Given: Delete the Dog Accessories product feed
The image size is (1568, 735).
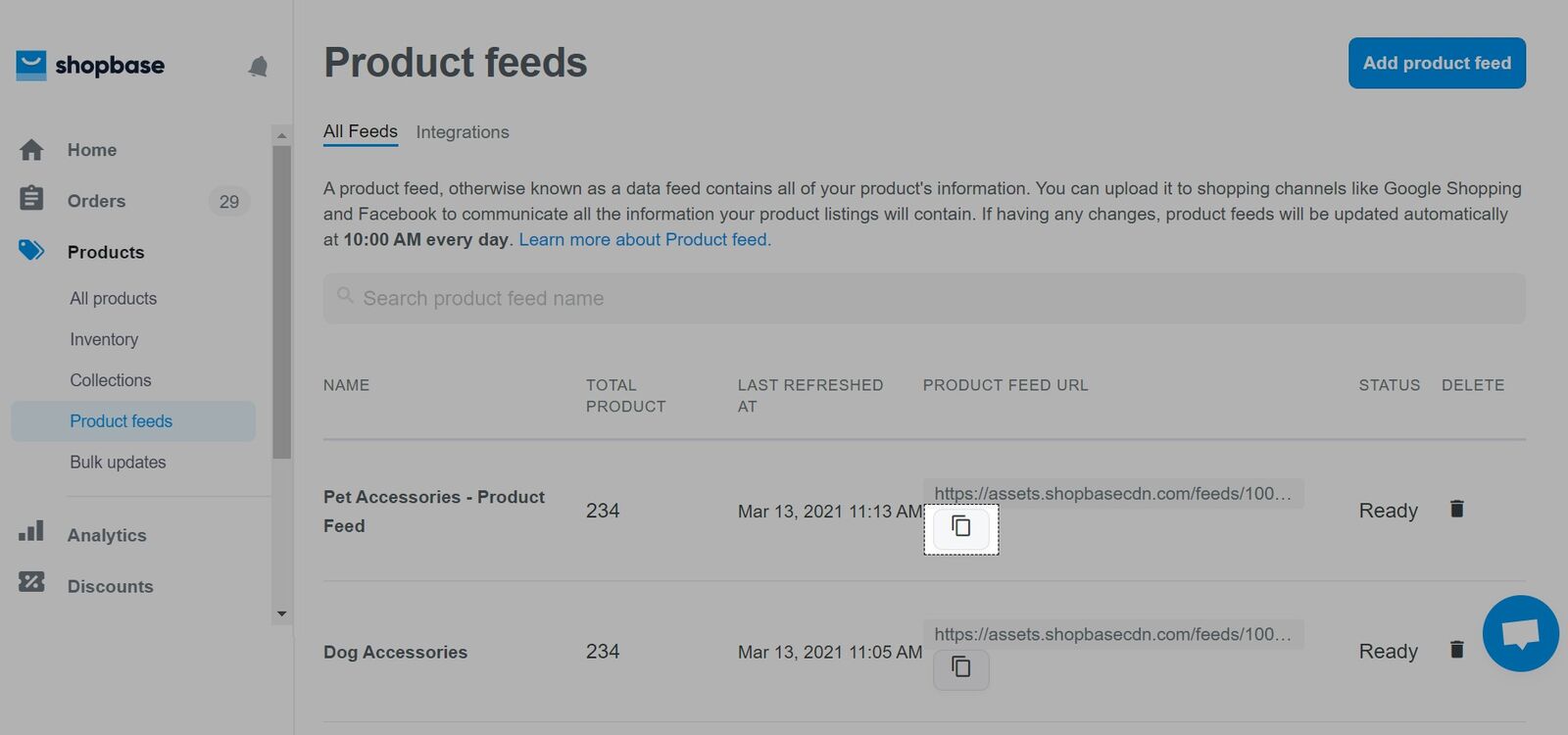Looking at the screenshot, I should pyautogui.click(x=1456, y=650).
